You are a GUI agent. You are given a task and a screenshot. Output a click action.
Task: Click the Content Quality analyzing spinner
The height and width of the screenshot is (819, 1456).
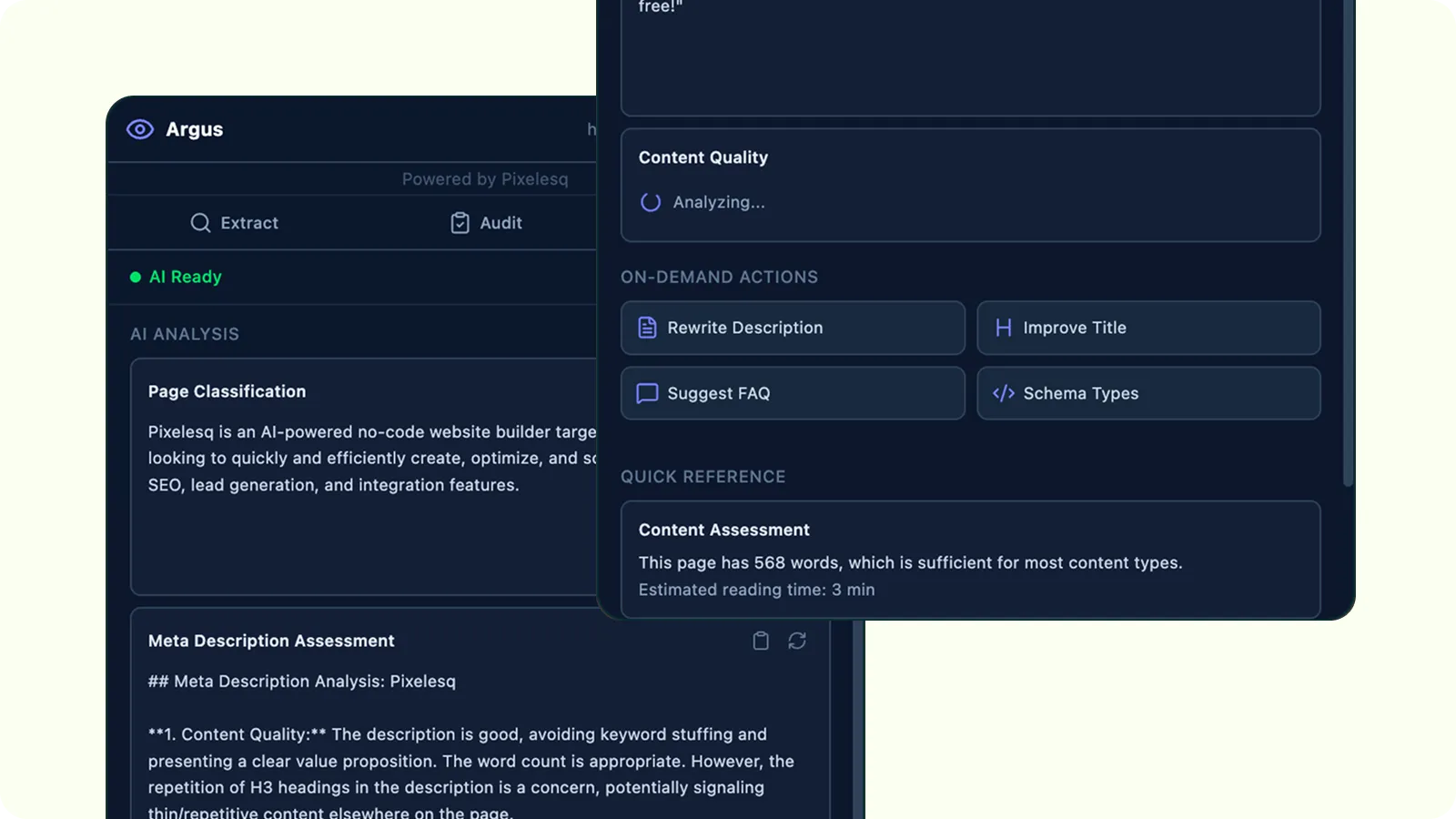(650, 202)
